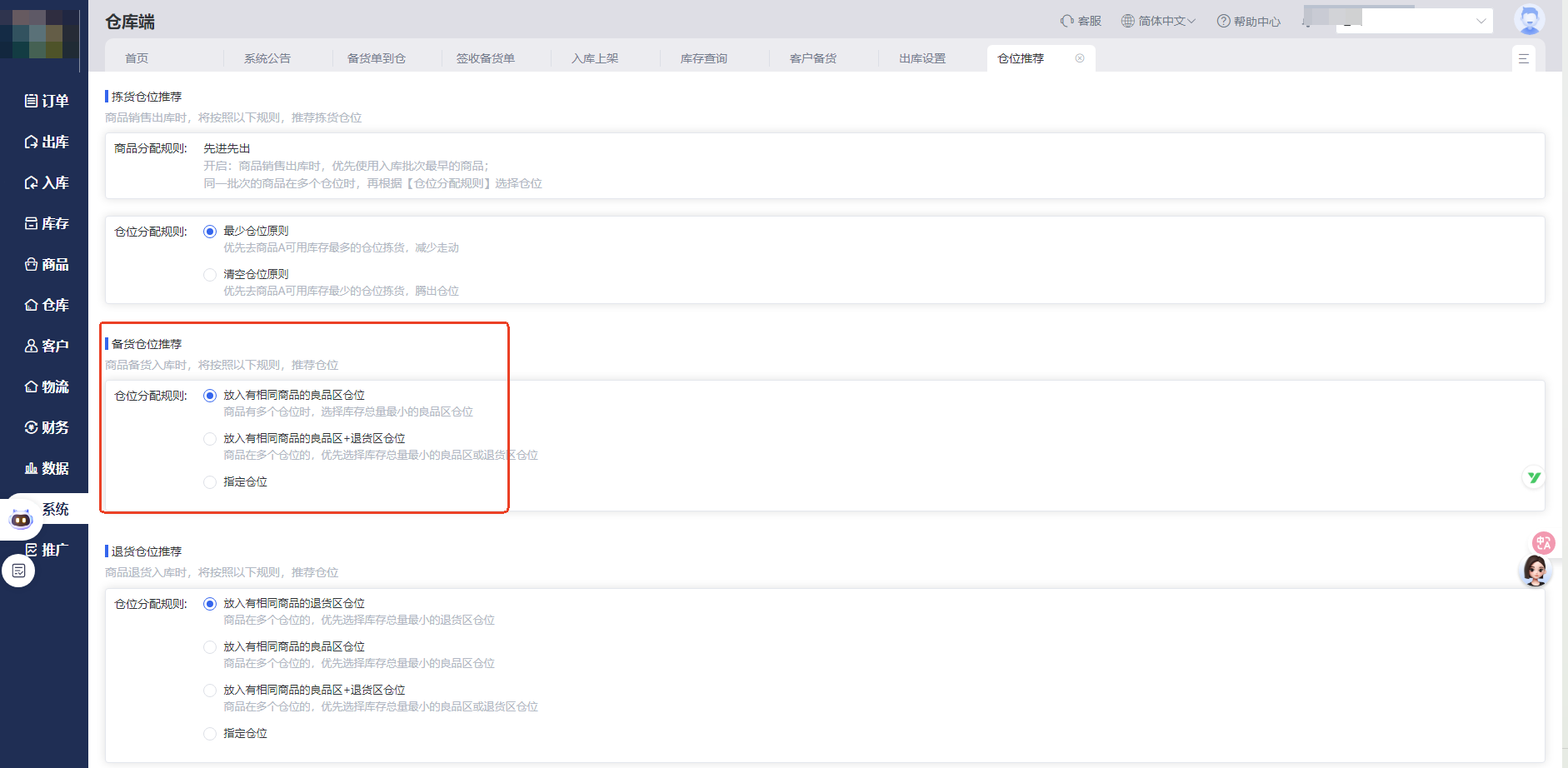Open the 商品 management section
The width and height of the screenshot is (1568, 768).
46,263
